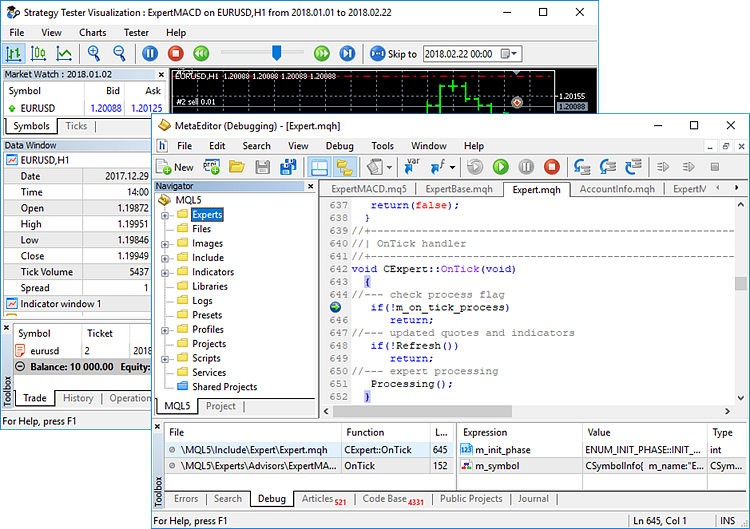Open file with folder icon in MetaEditor
Viewport: 750px width, 529px height.
point(237,167)
